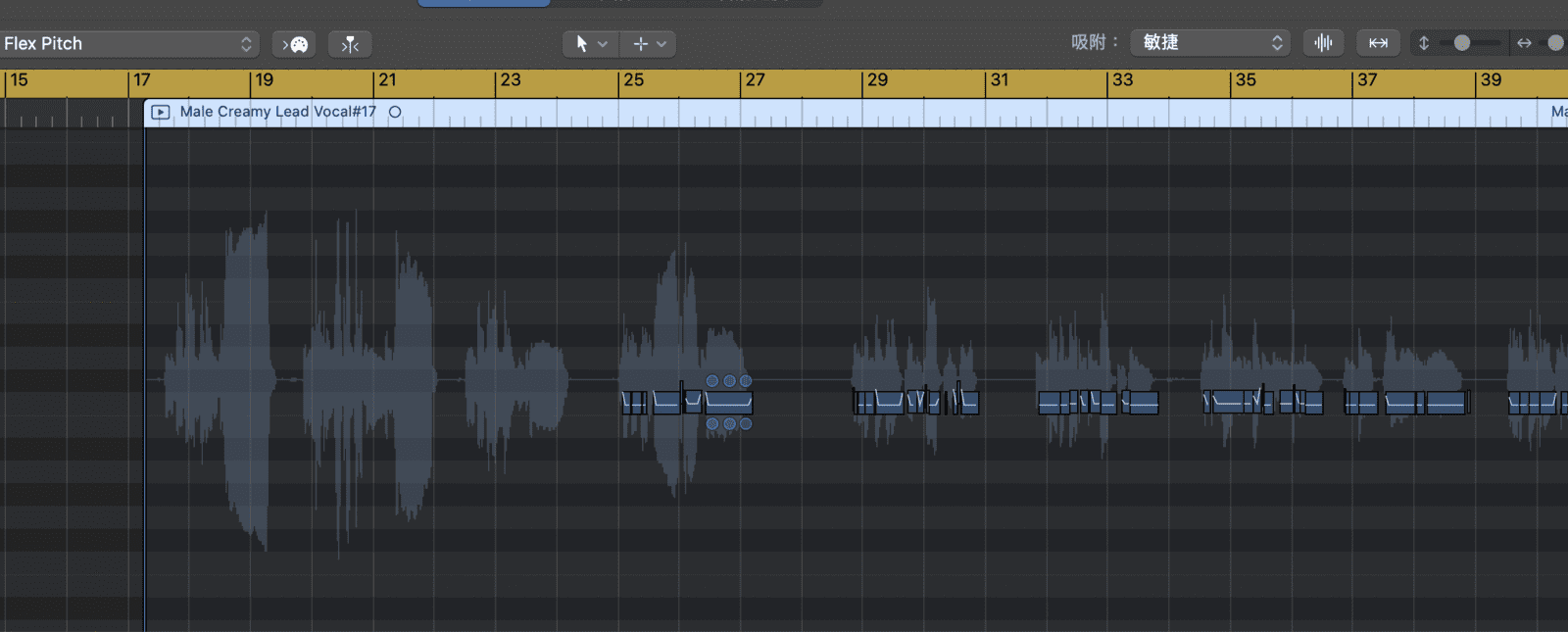Click the preview play icon in region header

tap(161, 112)
